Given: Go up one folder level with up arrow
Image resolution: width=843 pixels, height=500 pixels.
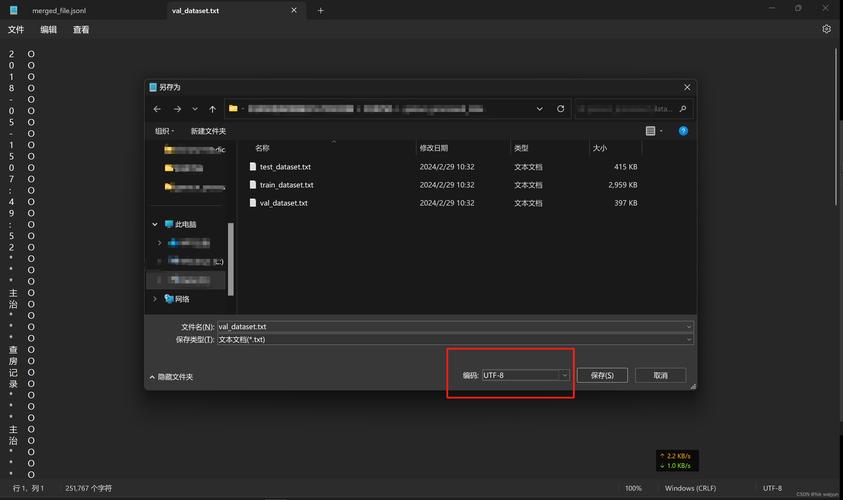Looking at the screenshot, I should pyautogui.click(x=212, y=109).
